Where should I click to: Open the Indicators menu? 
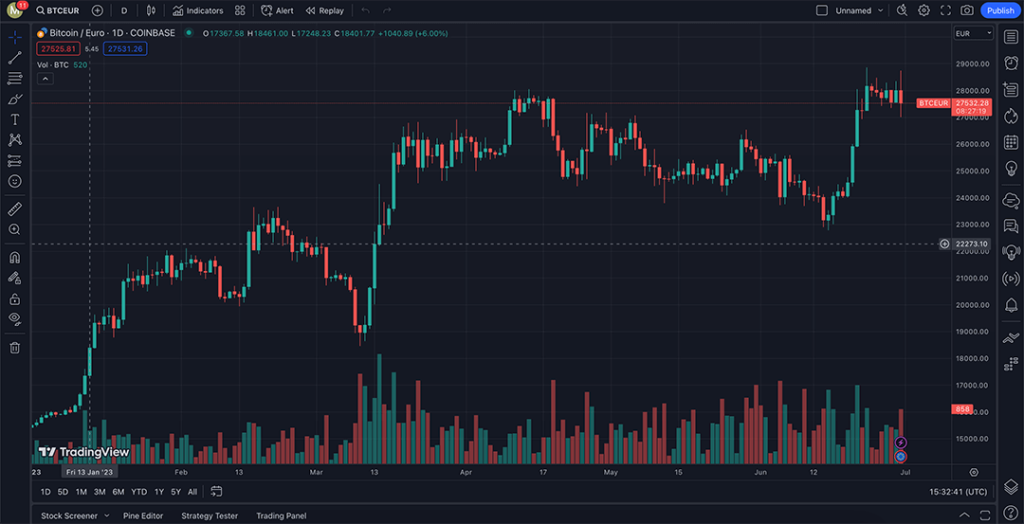pos(197,10)
